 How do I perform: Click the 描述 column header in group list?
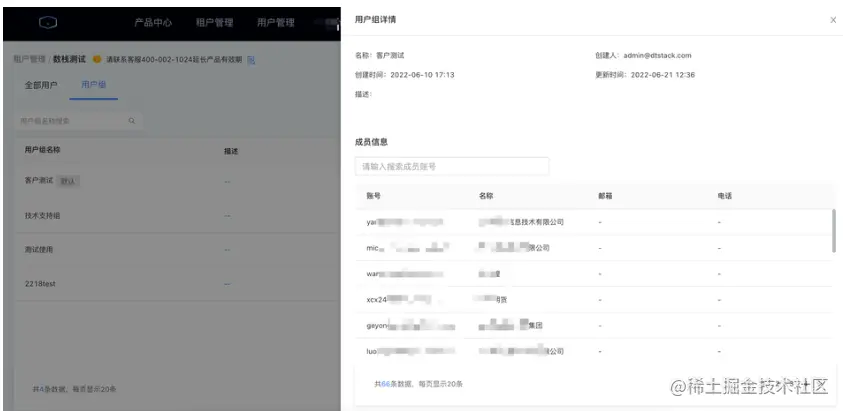(231, 151)
